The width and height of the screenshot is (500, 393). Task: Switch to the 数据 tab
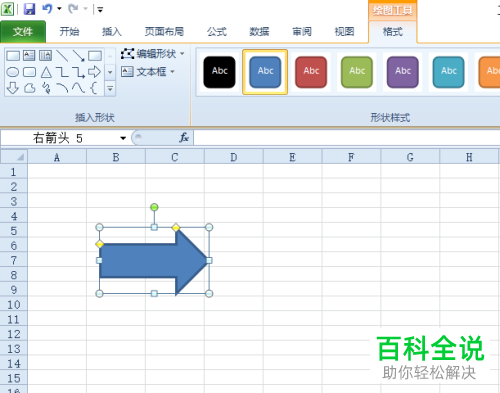tap(259, 32)
